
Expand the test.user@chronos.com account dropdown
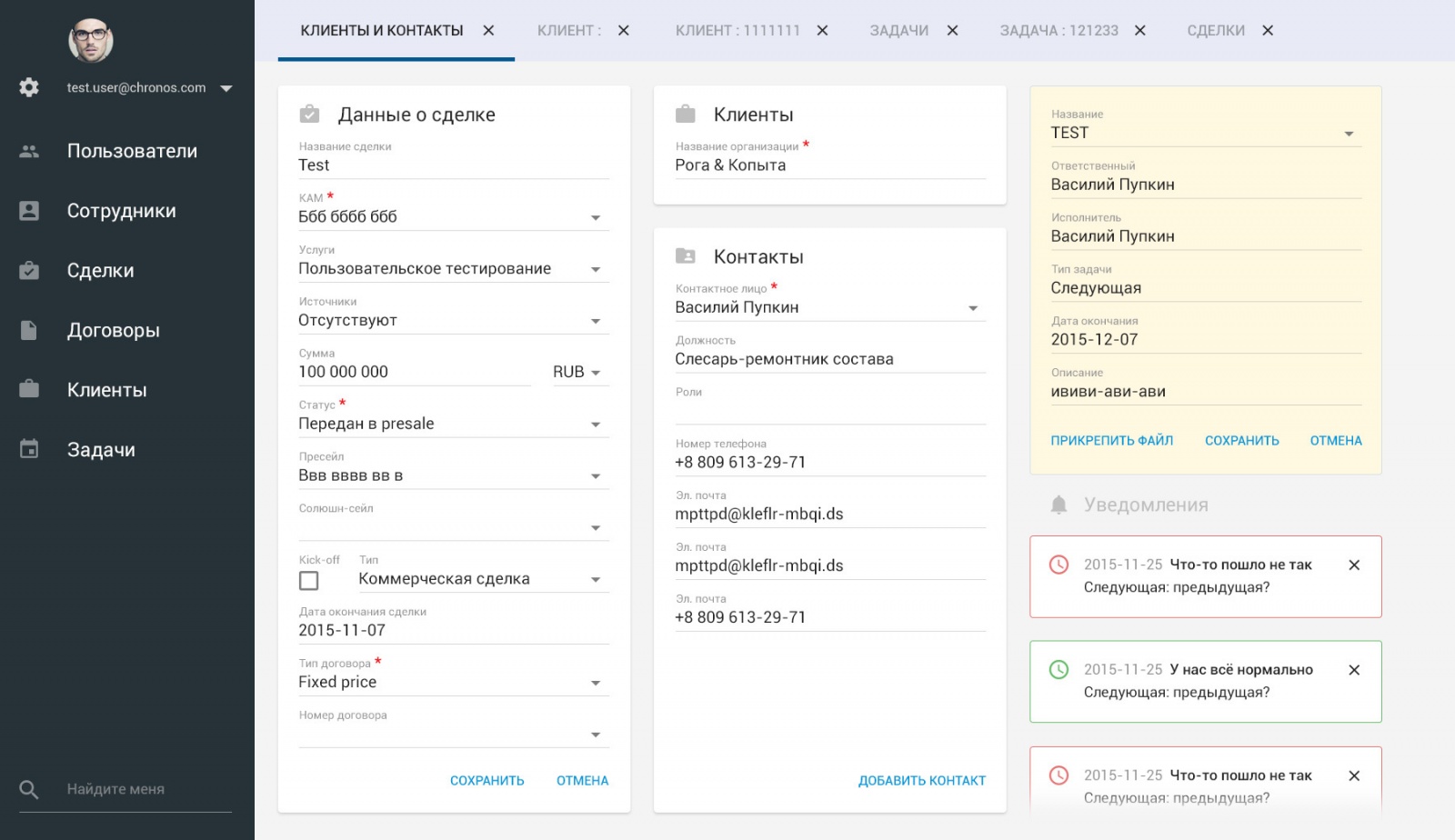click(226, 88)
